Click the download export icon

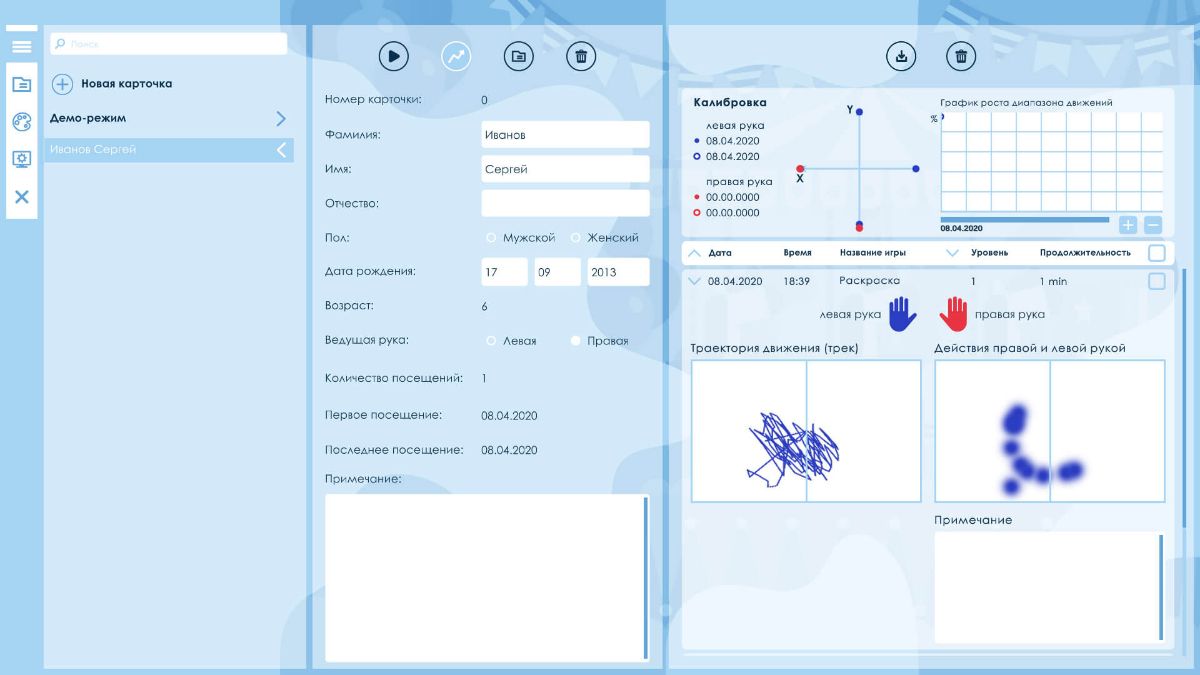click(x=901, y=57)
